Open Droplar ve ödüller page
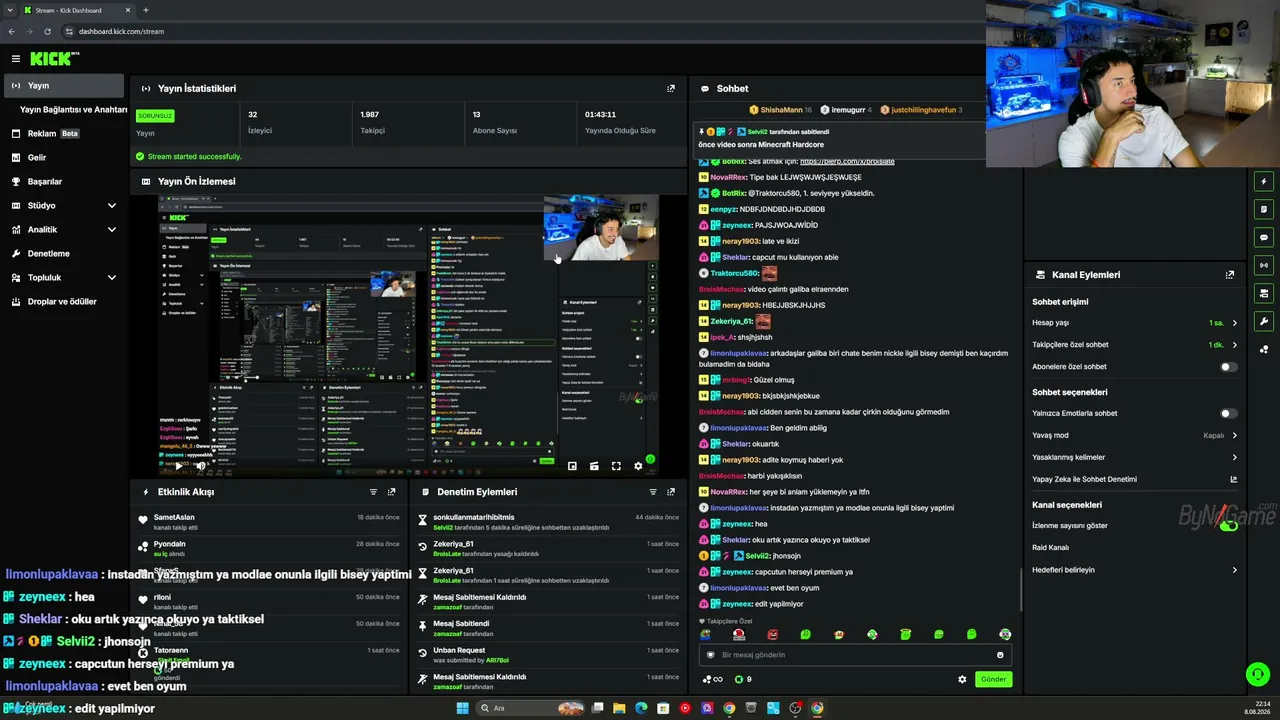The image size is (1280, 720). coord(64,302)
